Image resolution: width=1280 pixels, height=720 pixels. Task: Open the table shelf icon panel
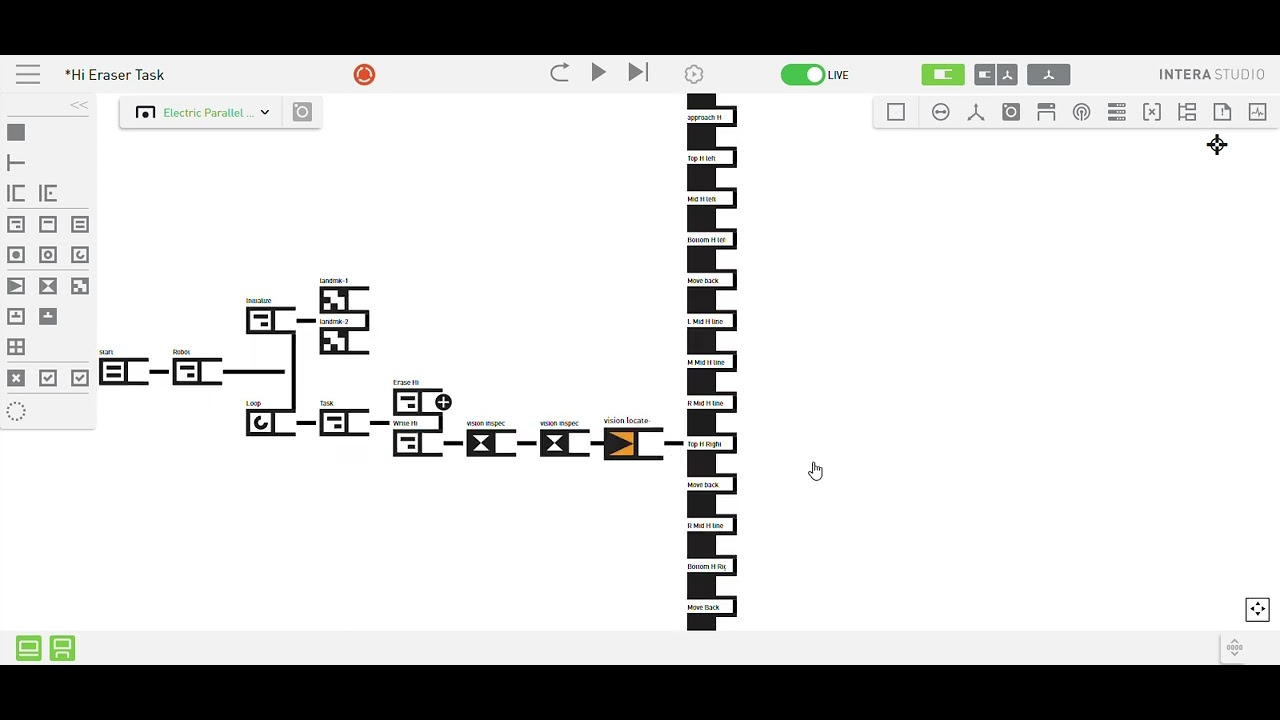click(1046, 112)
